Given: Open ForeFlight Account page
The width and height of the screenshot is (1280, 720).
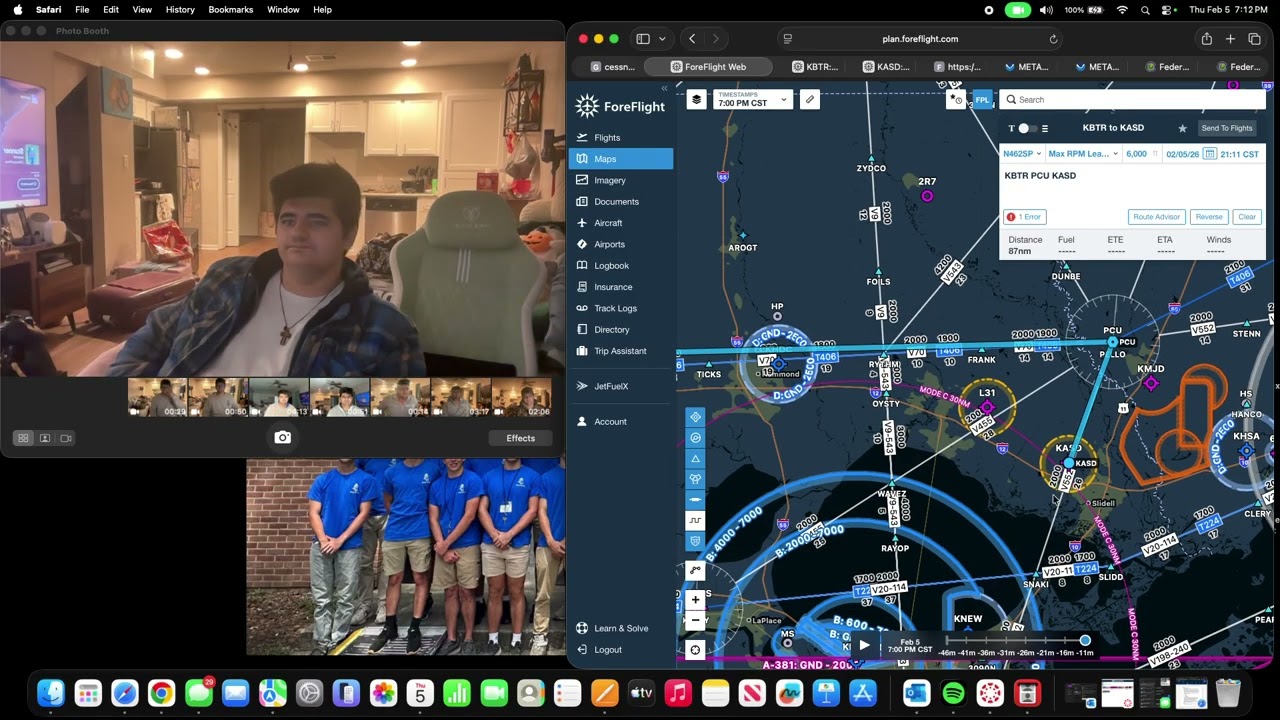Looking at the screenshot, I should 610,422.
